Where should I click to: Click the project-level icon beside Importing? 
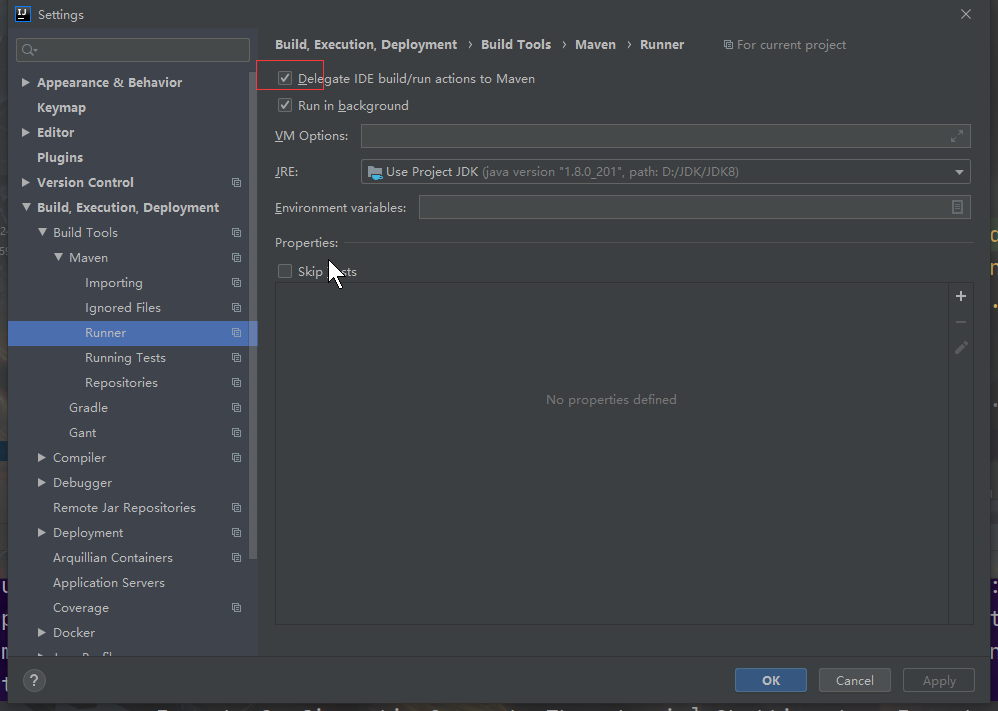[237, 283]
